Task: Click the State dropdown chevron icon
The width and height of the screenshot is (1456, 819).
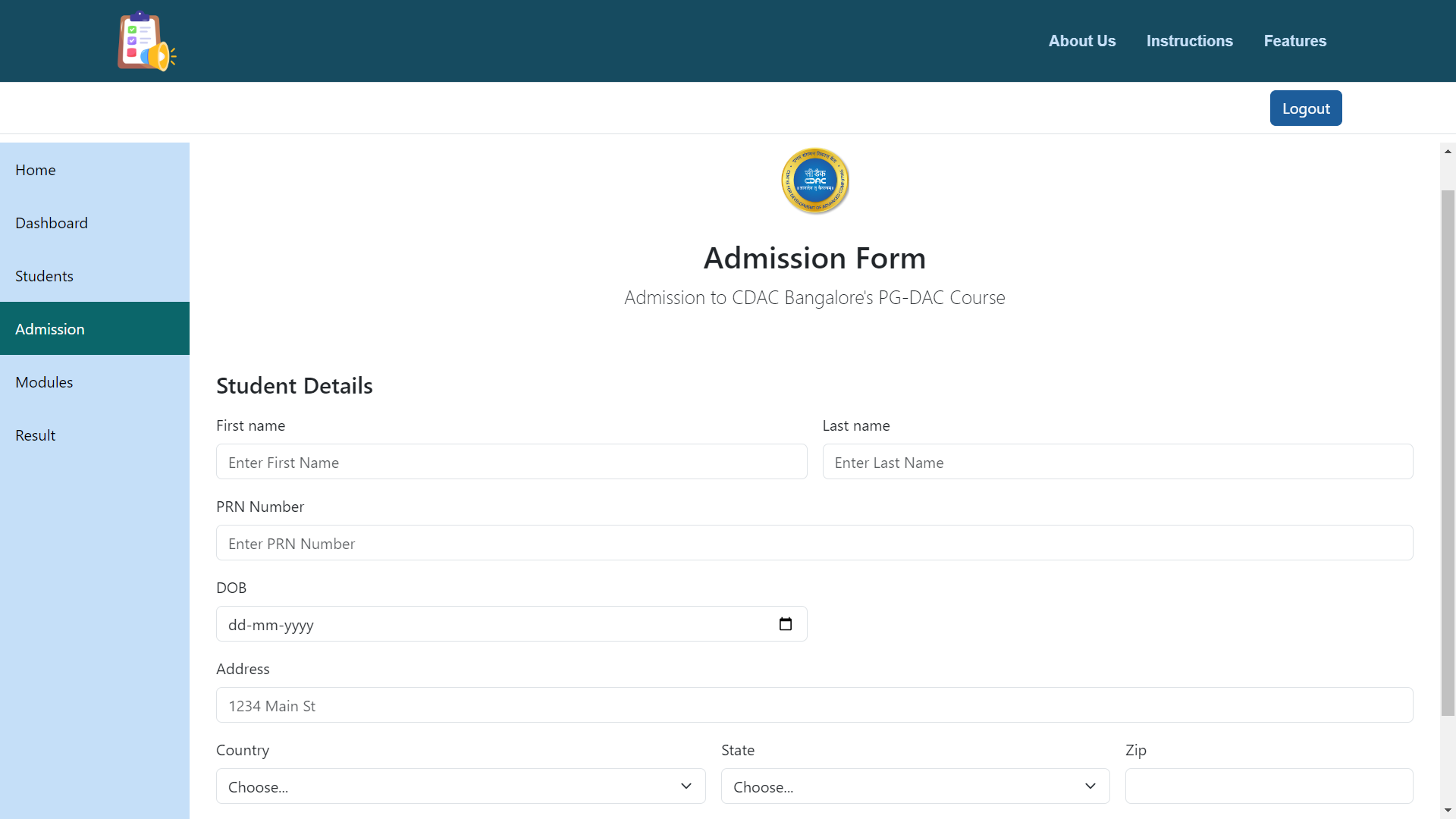Action: click(1090, 786)
